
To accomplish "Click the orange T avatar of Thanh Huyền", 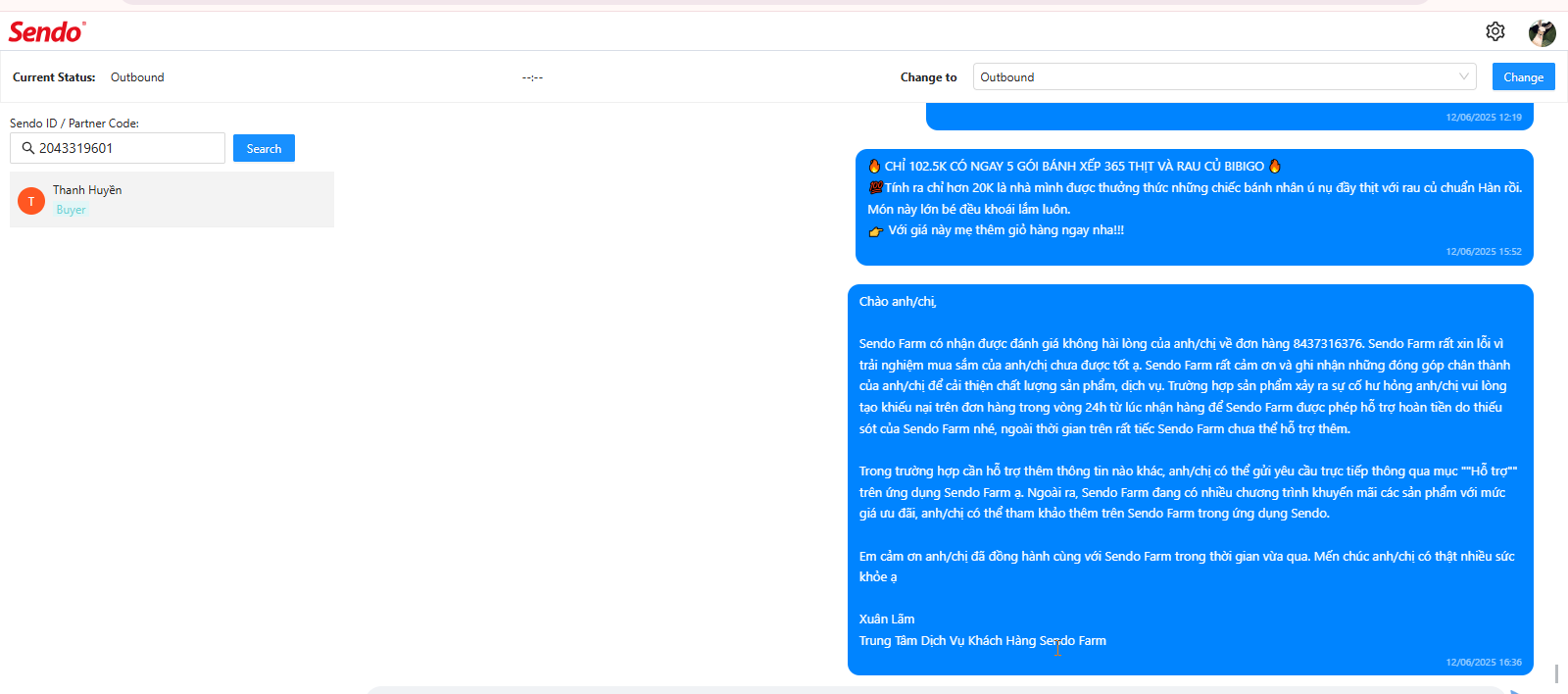I will pos(31,201).
